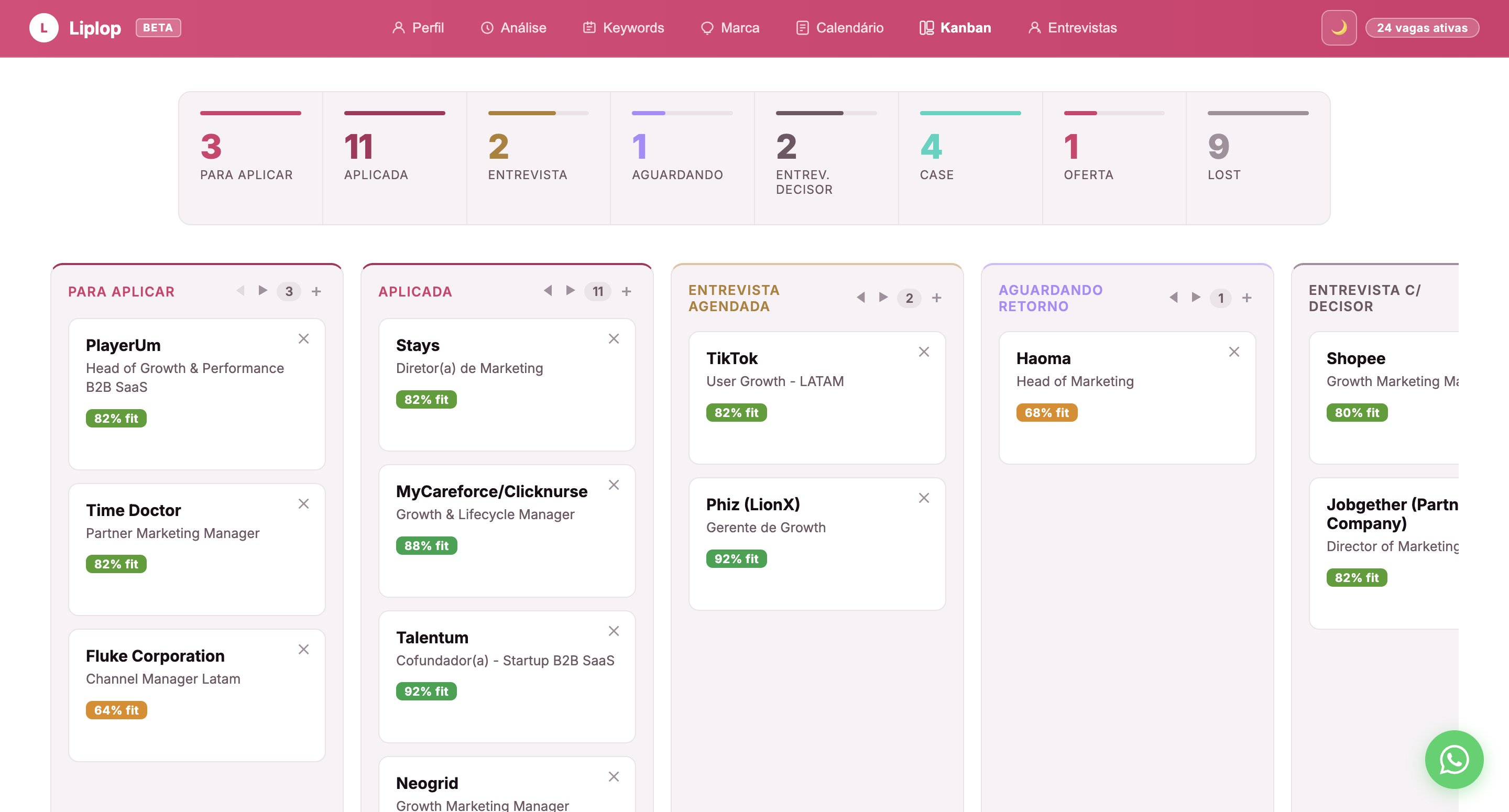Remove the PlayerUm card
The width and height of the screenshot is (1509, 812).
303,338
